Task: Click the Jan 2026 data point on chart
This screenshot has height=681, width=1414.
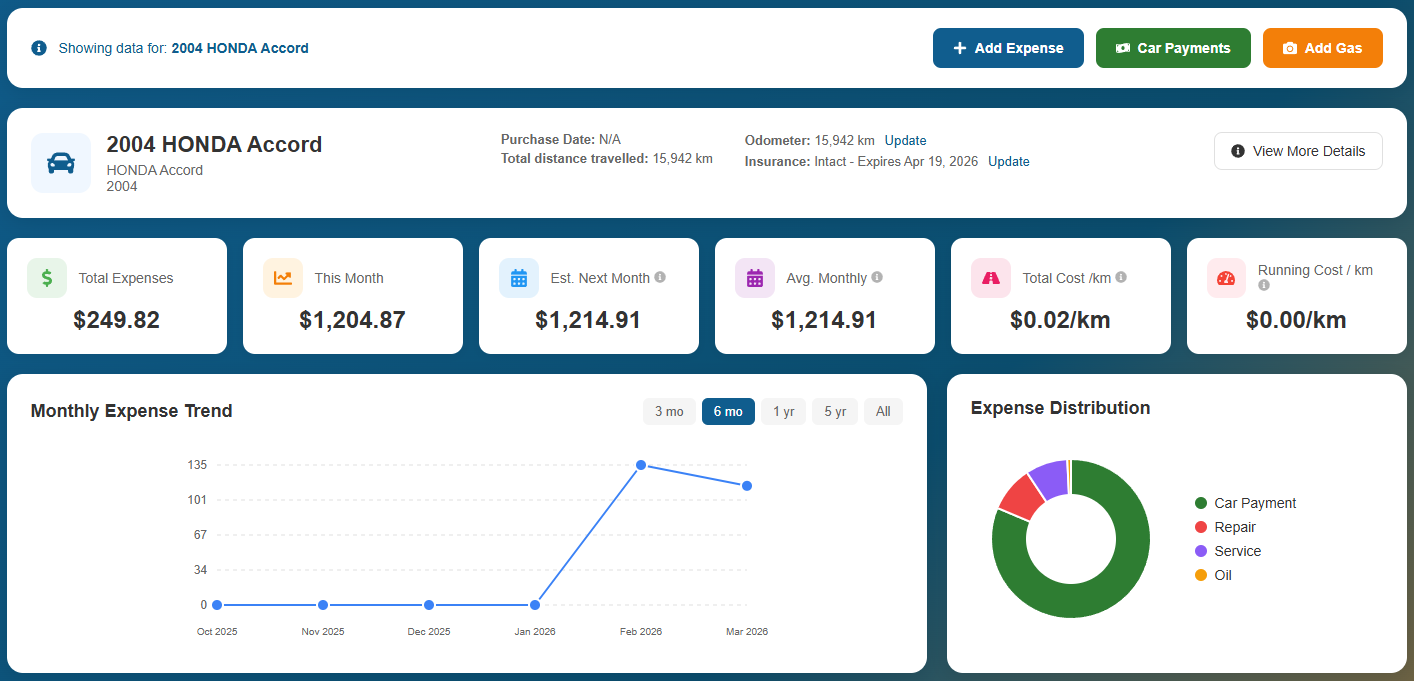Action: 535,605
